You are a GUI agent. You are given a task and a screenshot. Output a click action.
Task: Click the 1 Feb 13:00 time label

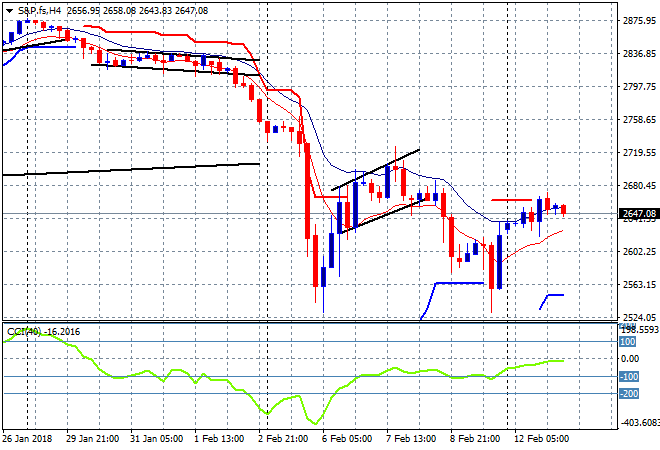(219, 439)
